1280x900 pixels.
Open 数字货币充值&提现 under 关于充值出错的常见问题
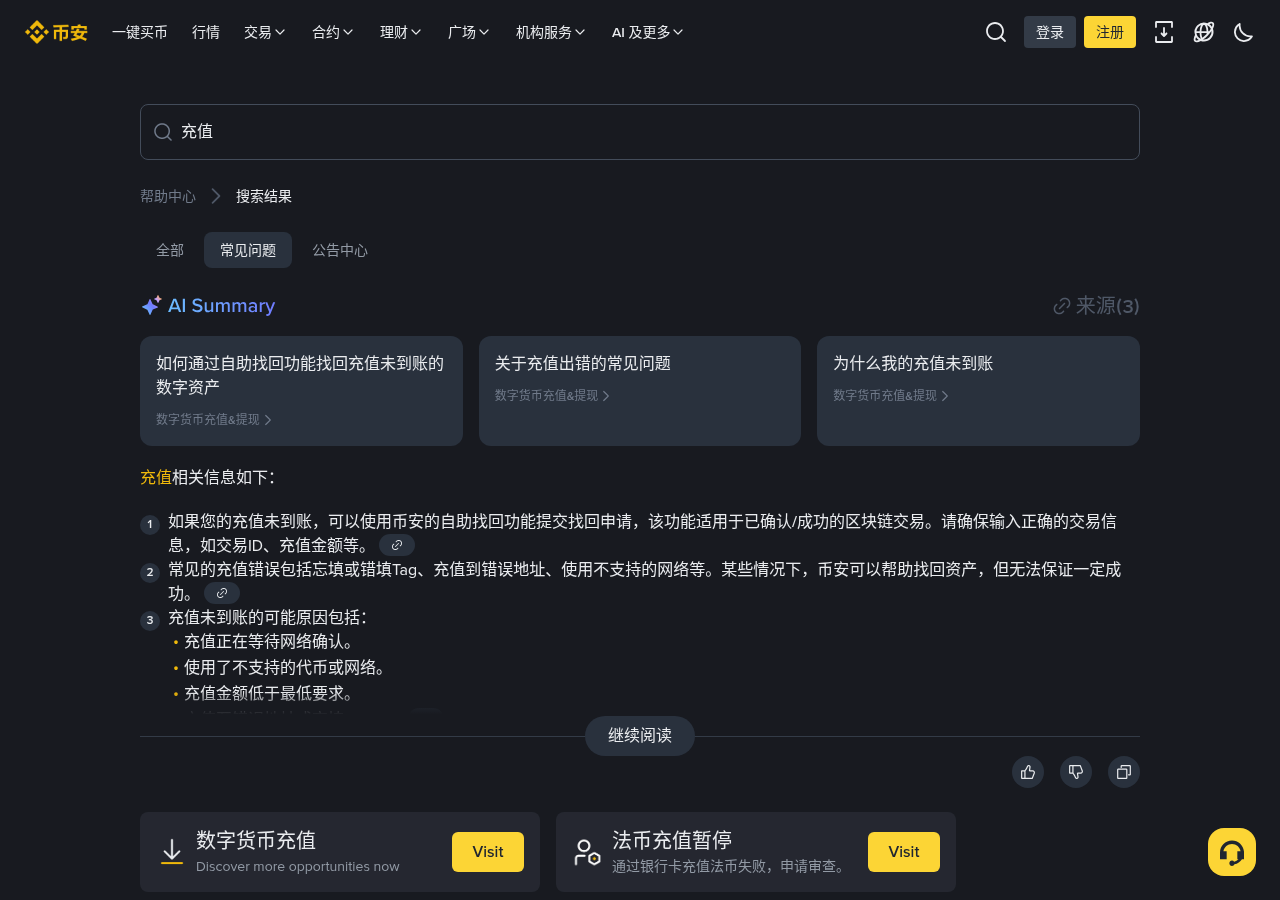552,395
